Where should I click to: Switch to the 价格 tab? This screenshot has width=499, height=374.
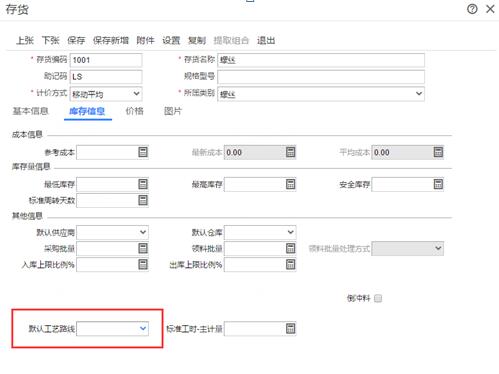tap(135, 111)
